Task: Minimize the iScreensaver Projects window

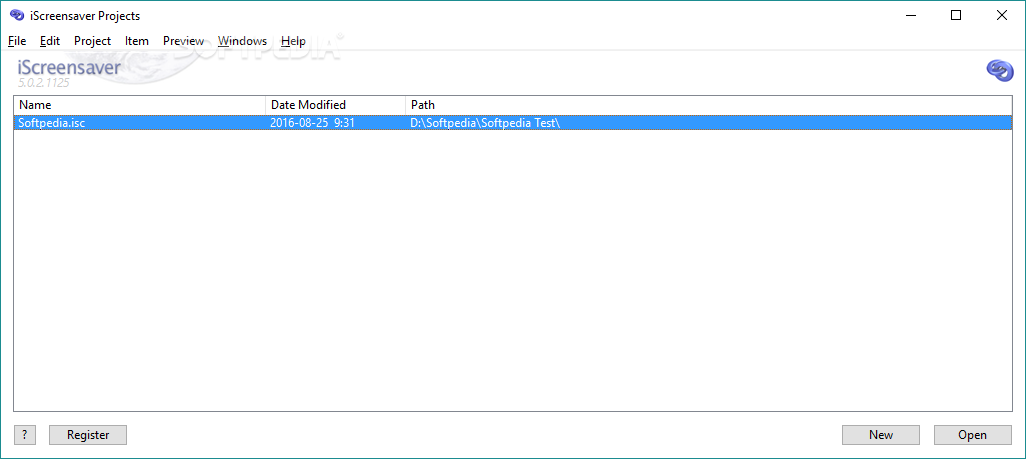Action: 910,16
